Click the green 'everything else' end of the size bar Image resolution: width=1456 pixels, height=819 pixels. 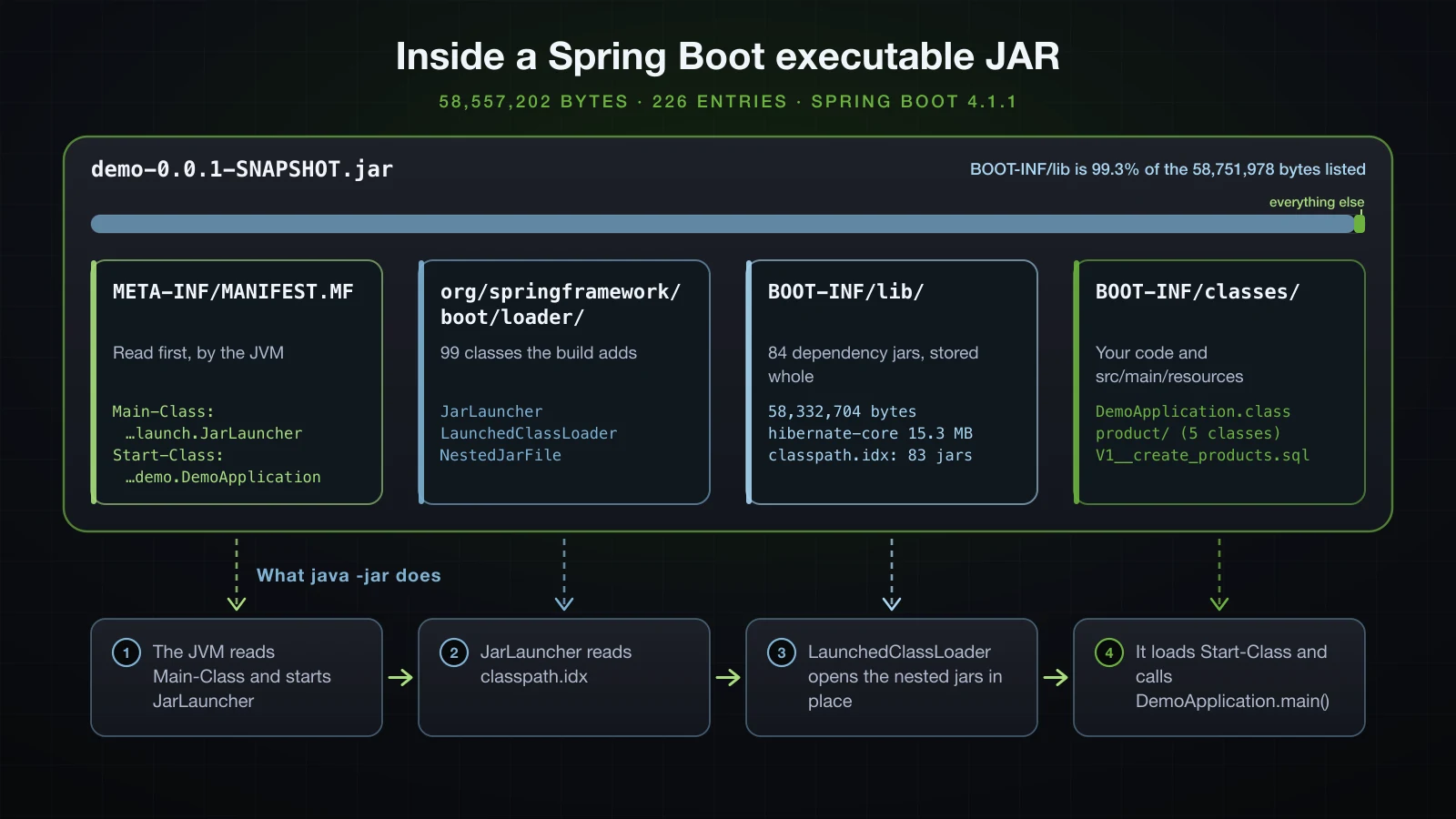point(1360,224)
